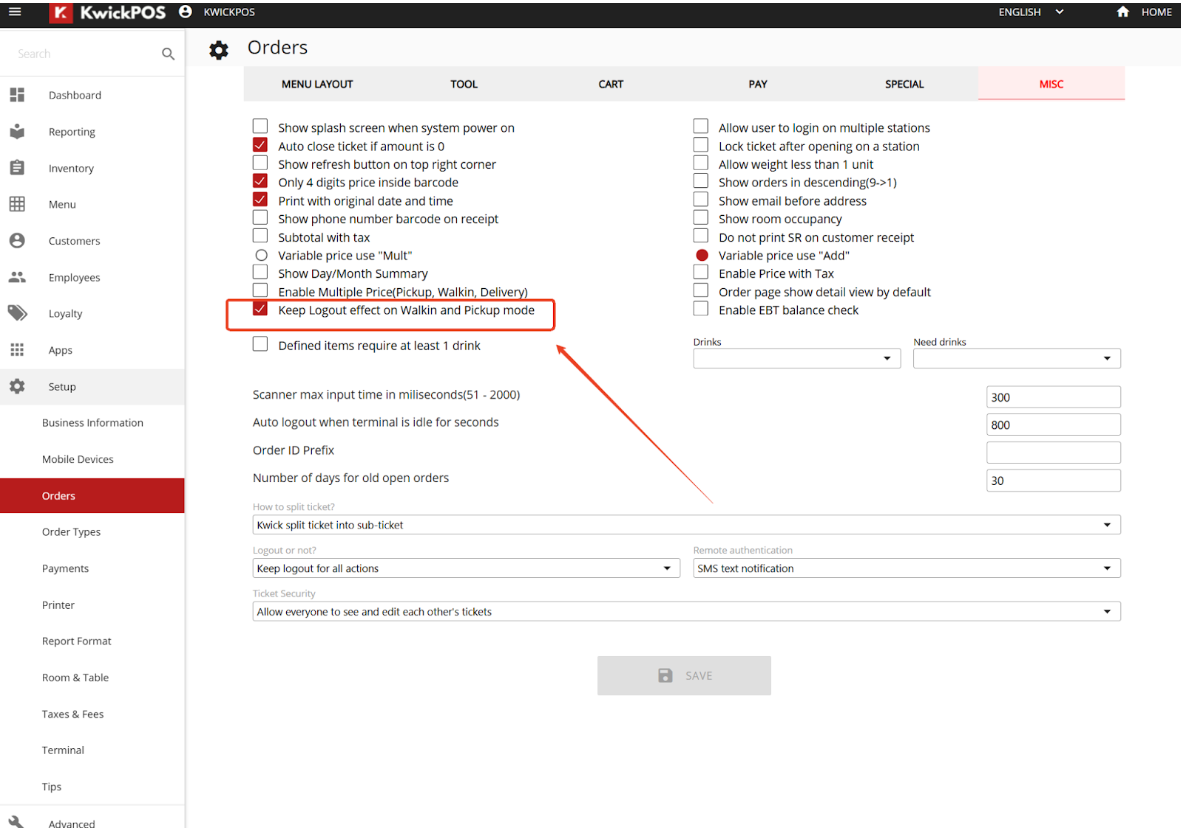The width and height of the screenshot is (1183, 828).
Task: Enable Subtotal with tax checkbox
Action: click(x=260, y=236)
